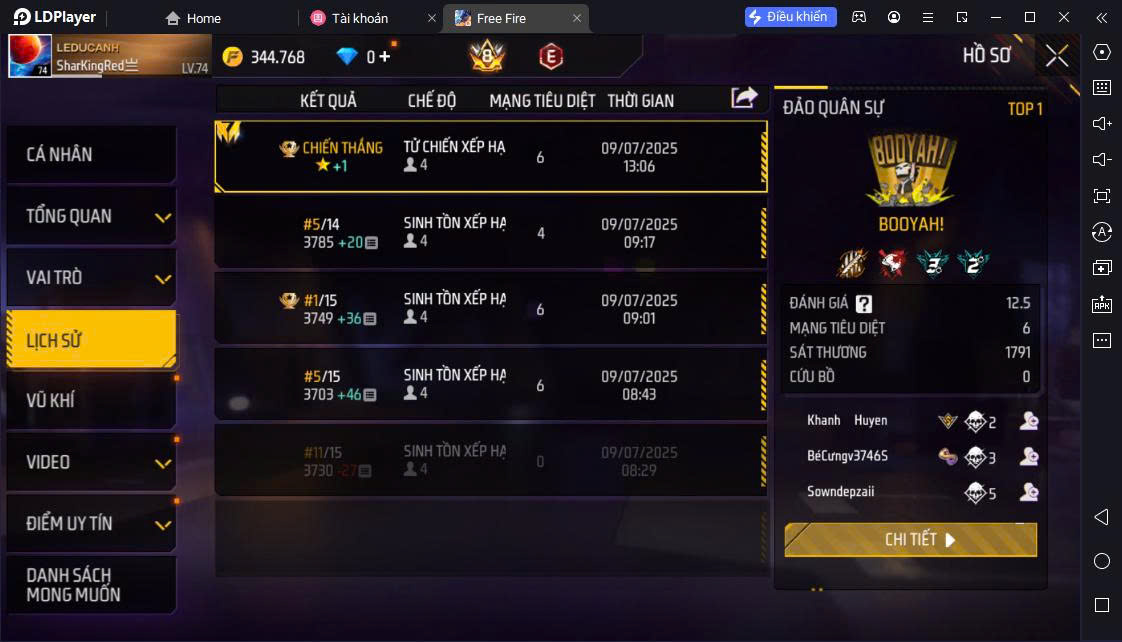Click the Điều khiển control button
The height and width of the screenshot is (642, 1122).
coord(790,17)
